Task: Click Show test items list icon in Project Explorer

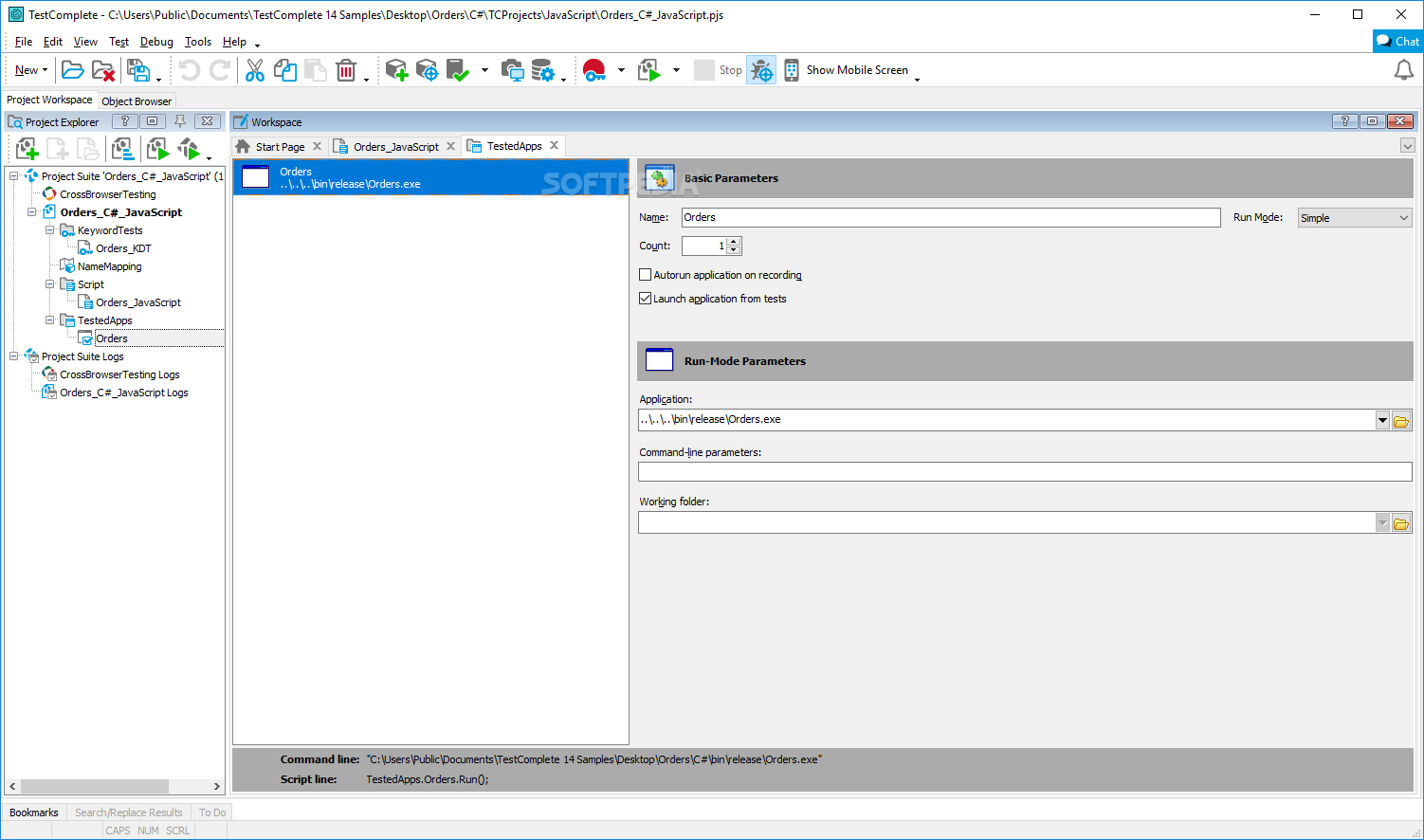Action: (122, 149)
